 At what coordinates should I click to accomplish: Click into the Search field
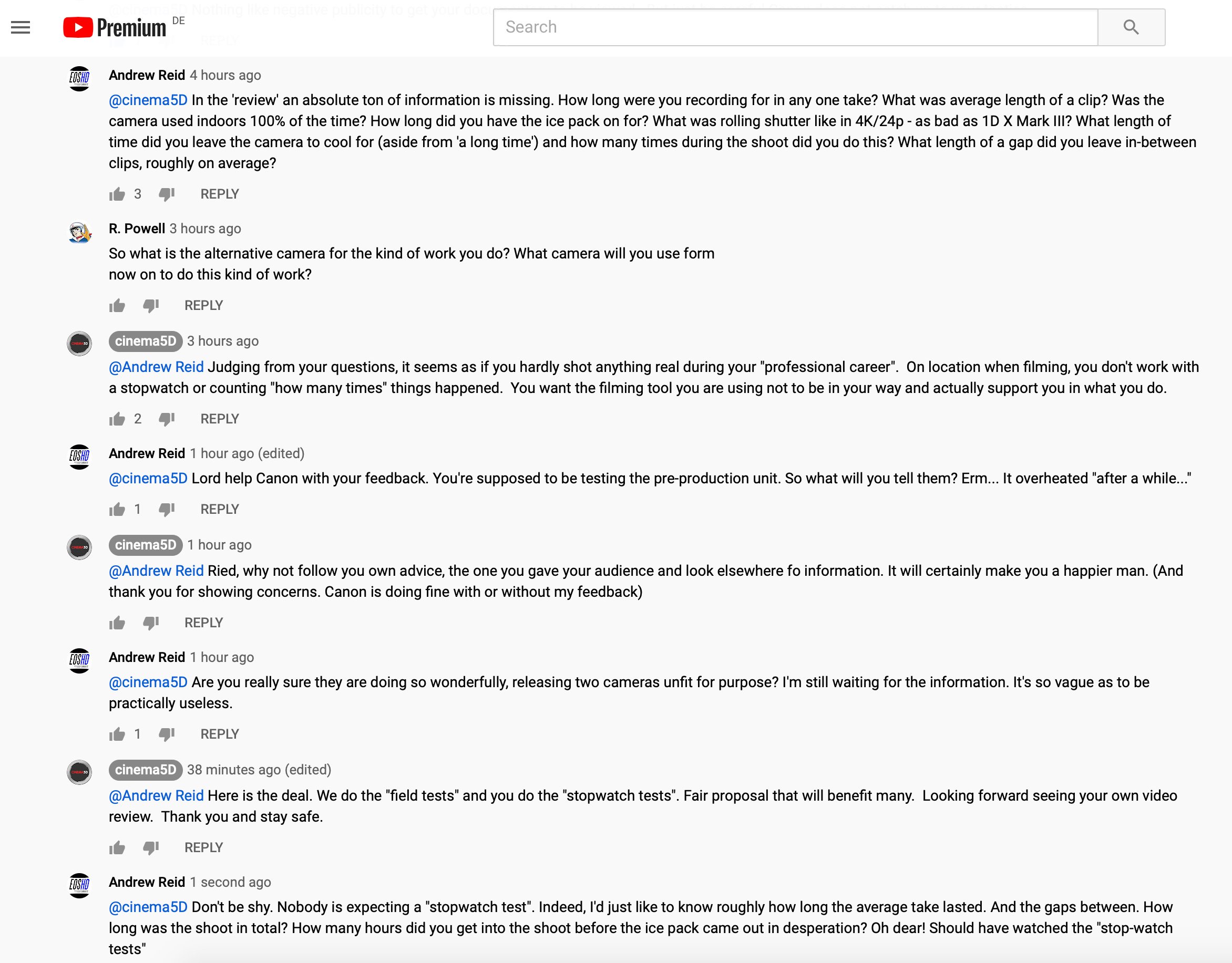[x=795, y=27]
